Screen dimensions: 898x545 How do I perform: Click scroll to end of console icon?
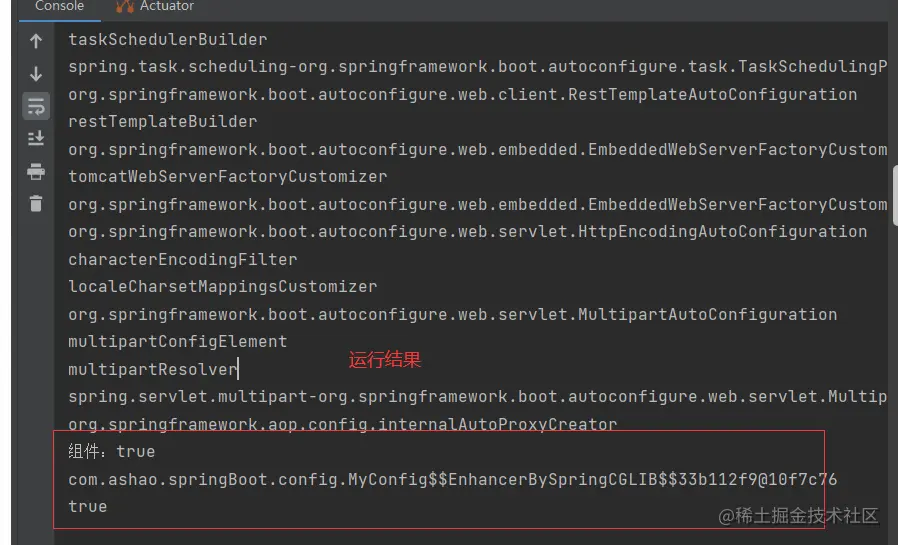coord(36,138)
